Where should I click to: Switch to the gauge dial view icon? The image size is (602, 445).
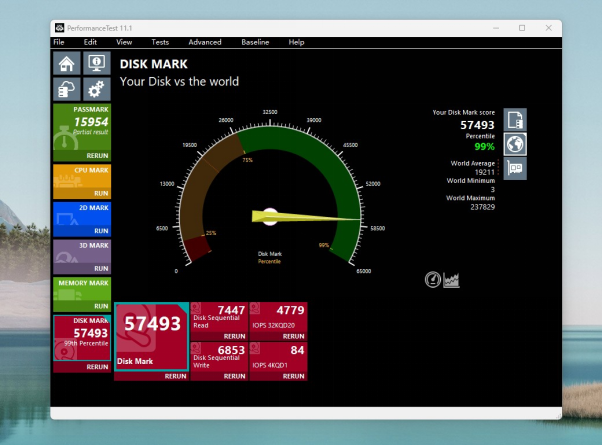(433, 280)
